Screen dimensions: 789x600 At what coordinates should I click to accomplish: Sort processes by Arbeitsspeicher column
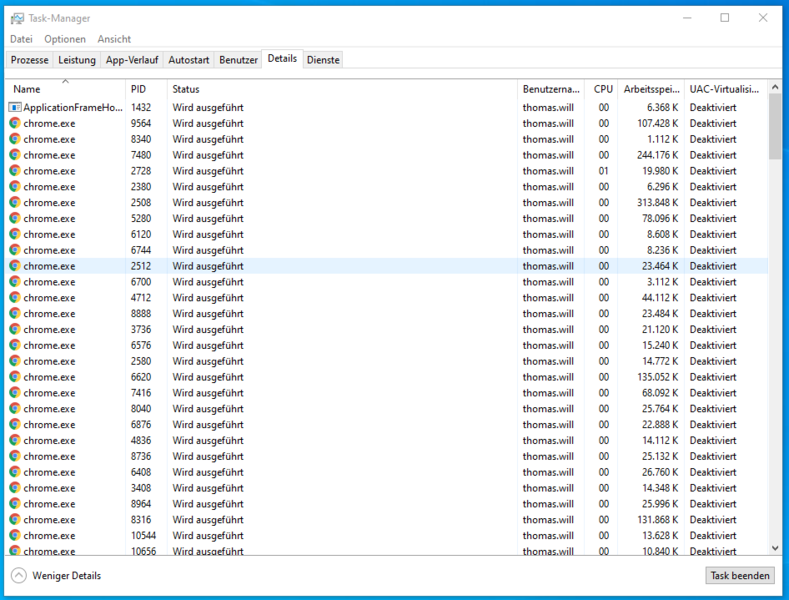650,89
